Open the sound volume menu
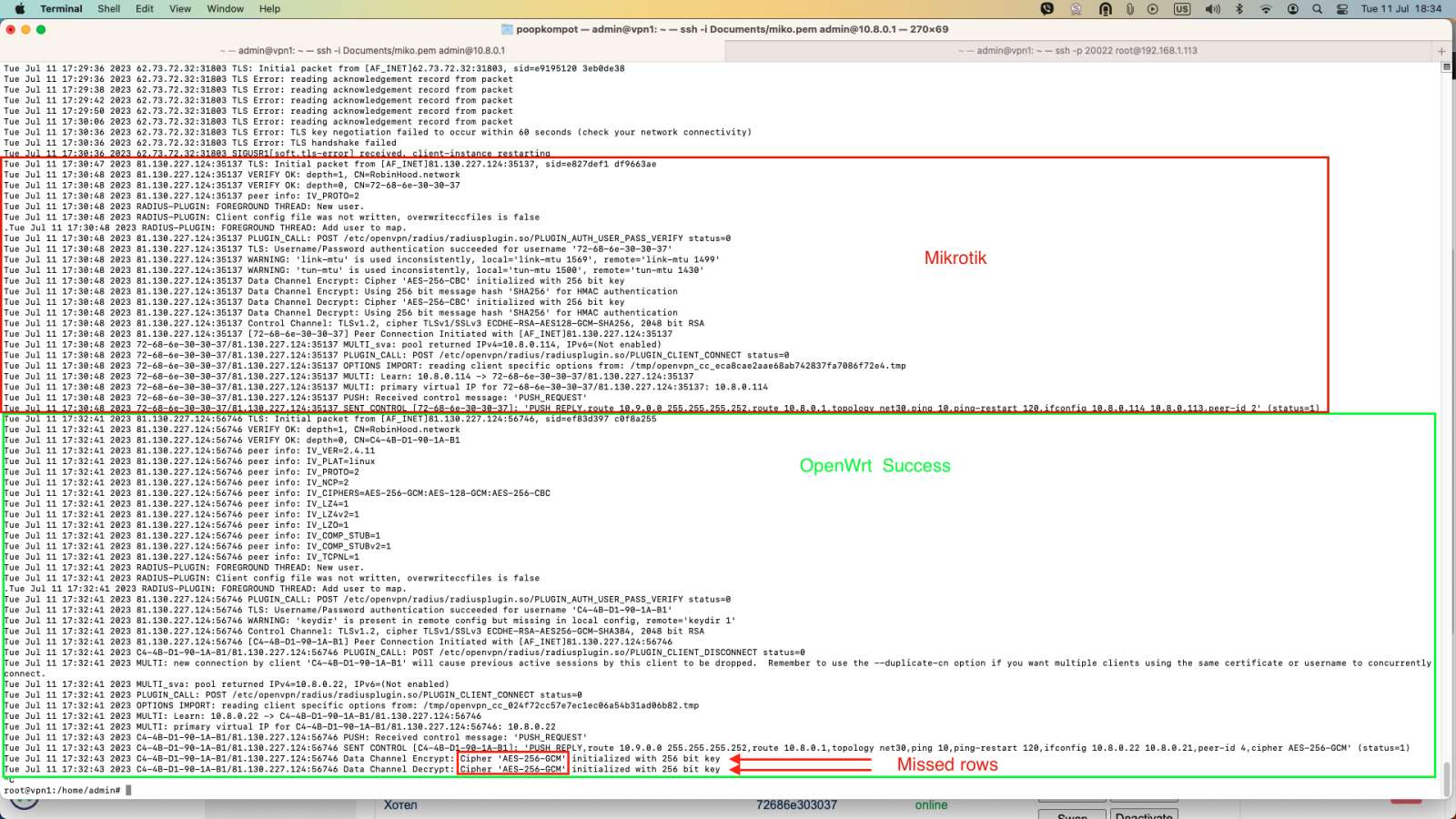The image size is (1456, 819). pyautogui.click(x=1212, y=9)
